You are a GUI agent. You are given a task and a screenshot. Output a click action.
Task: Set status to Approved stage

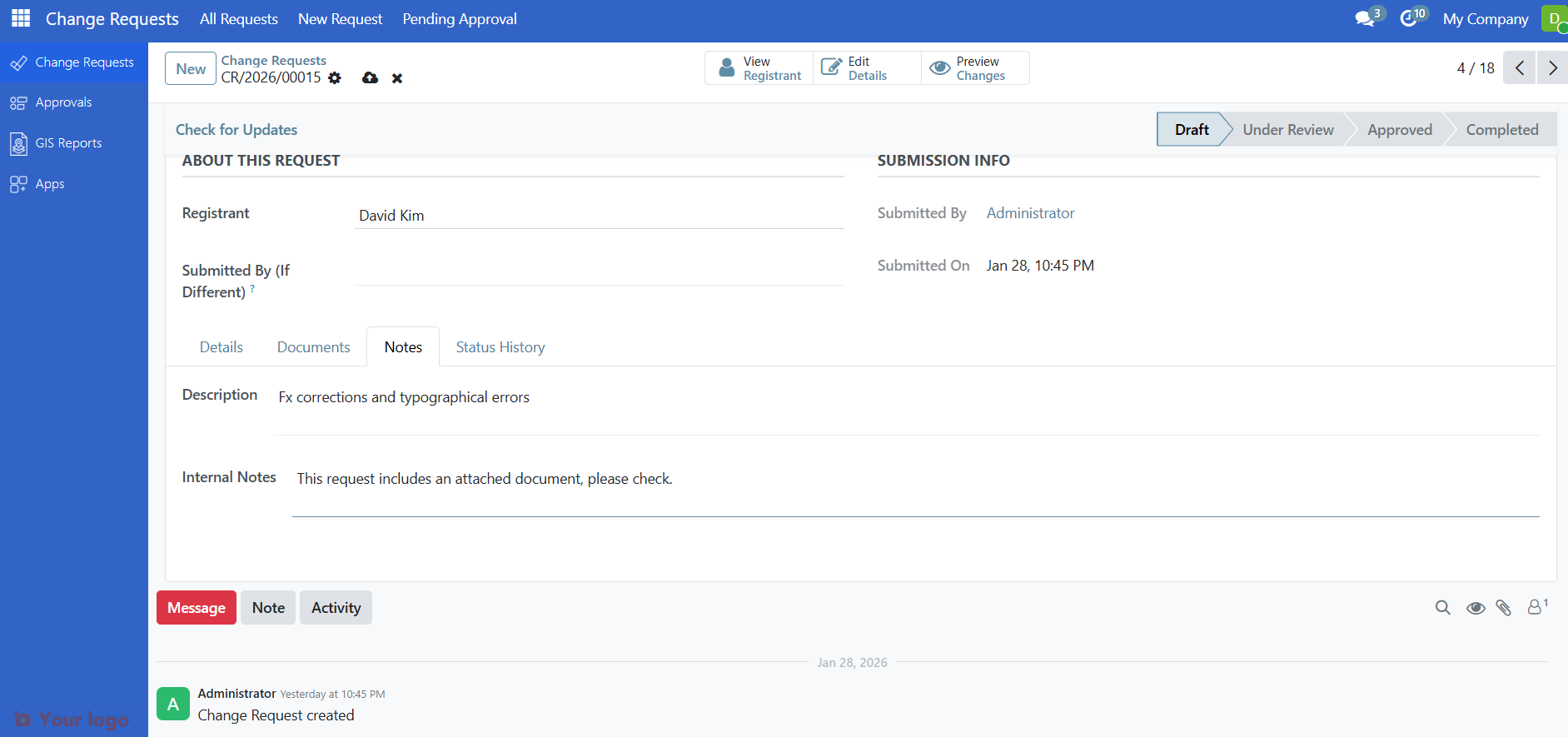pos(1399,130)
